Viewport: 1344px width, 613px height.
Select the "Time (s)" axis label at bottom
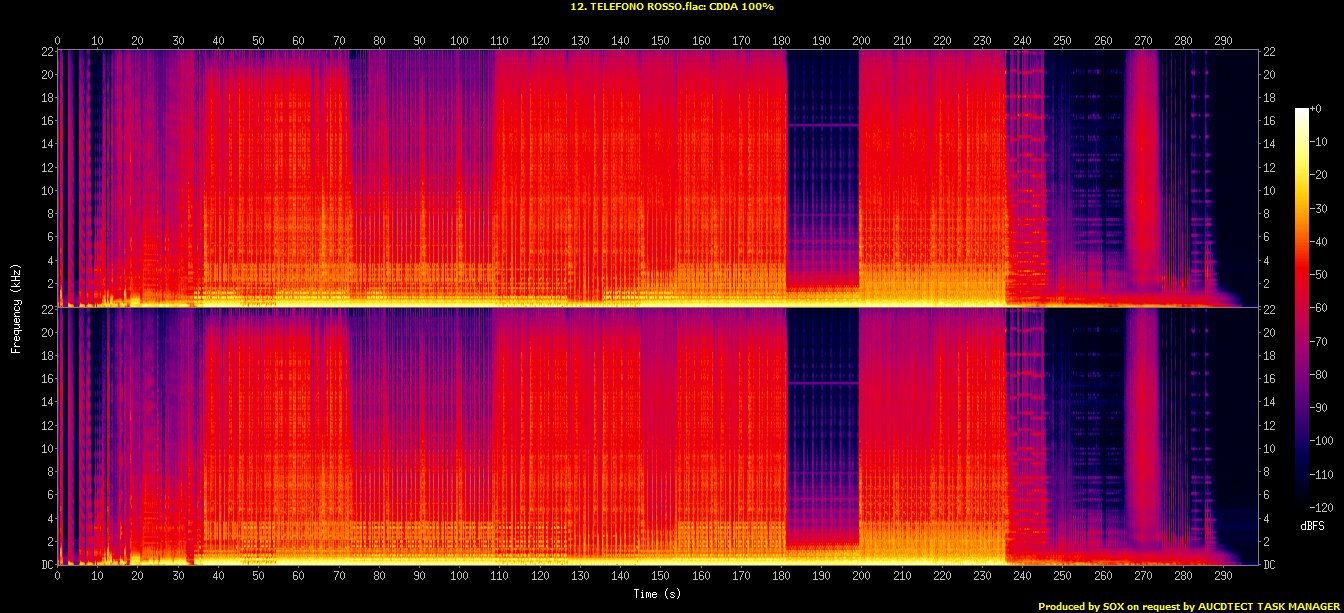656,593
